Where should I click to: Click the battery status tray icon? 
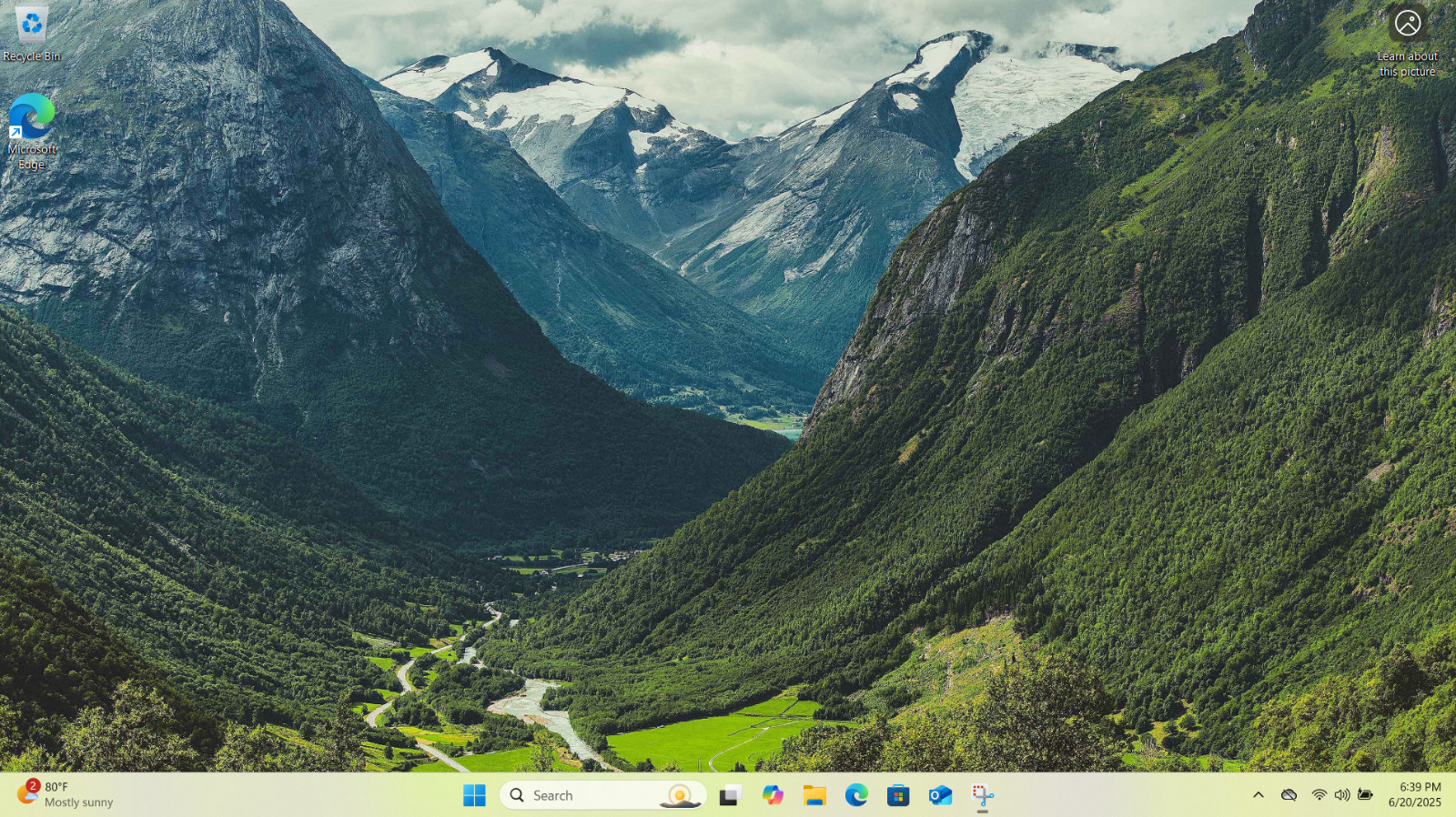(1365, 795)
